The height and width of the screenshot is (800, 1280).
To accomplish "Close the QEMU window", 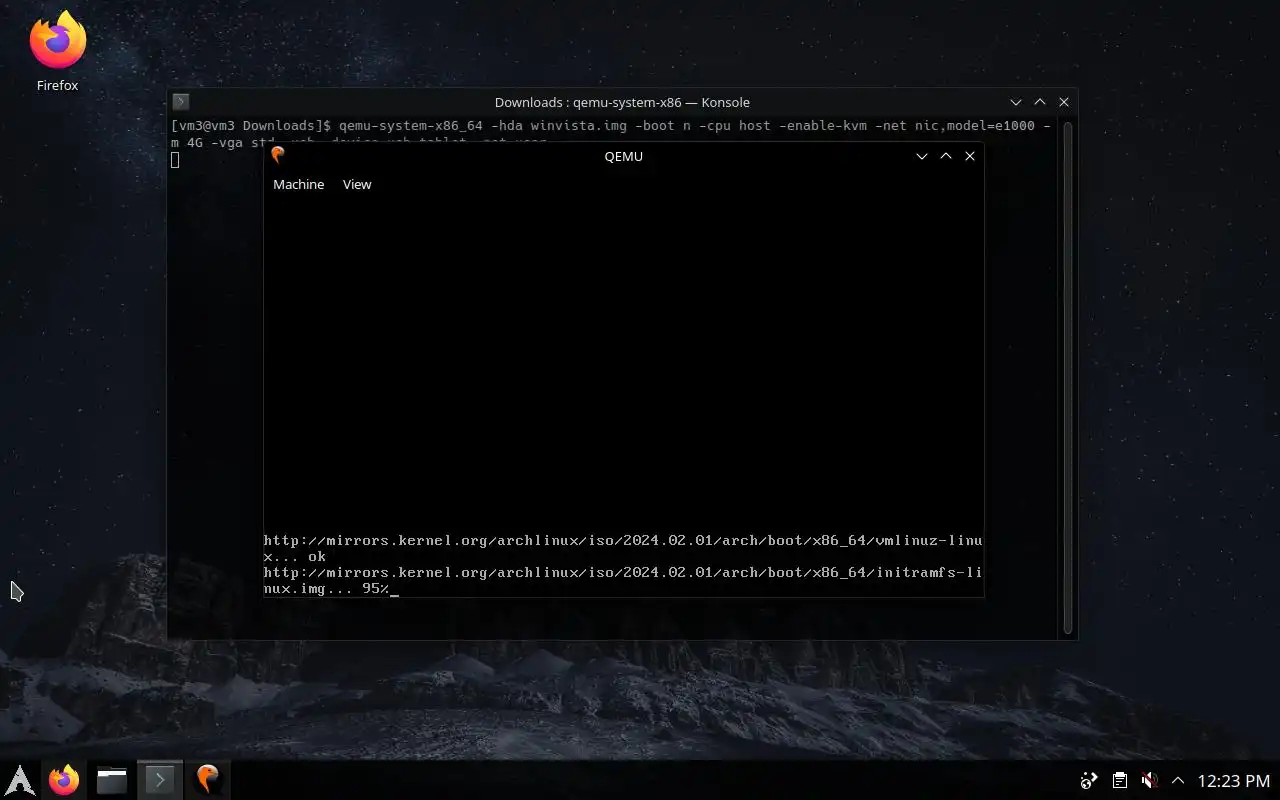I will pyautogui.click(x=970, y=156).
